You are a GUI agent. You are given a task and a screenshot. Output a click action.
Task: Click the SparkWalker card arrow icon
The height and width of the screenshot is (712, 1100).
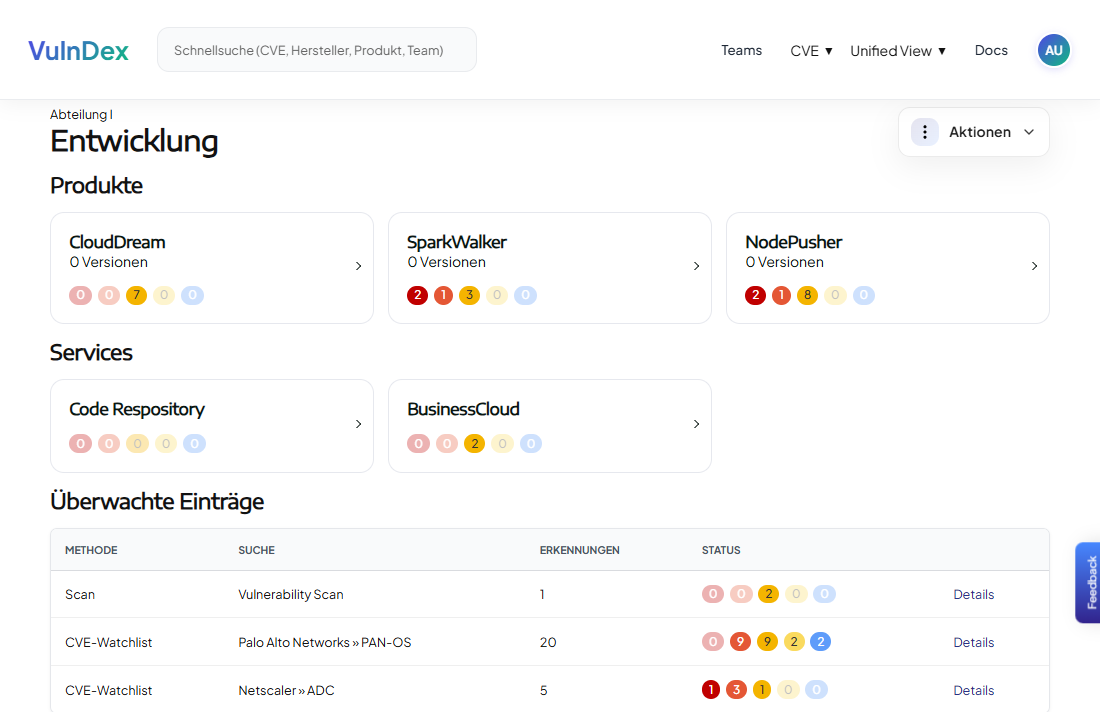click(x=696, y=266)
